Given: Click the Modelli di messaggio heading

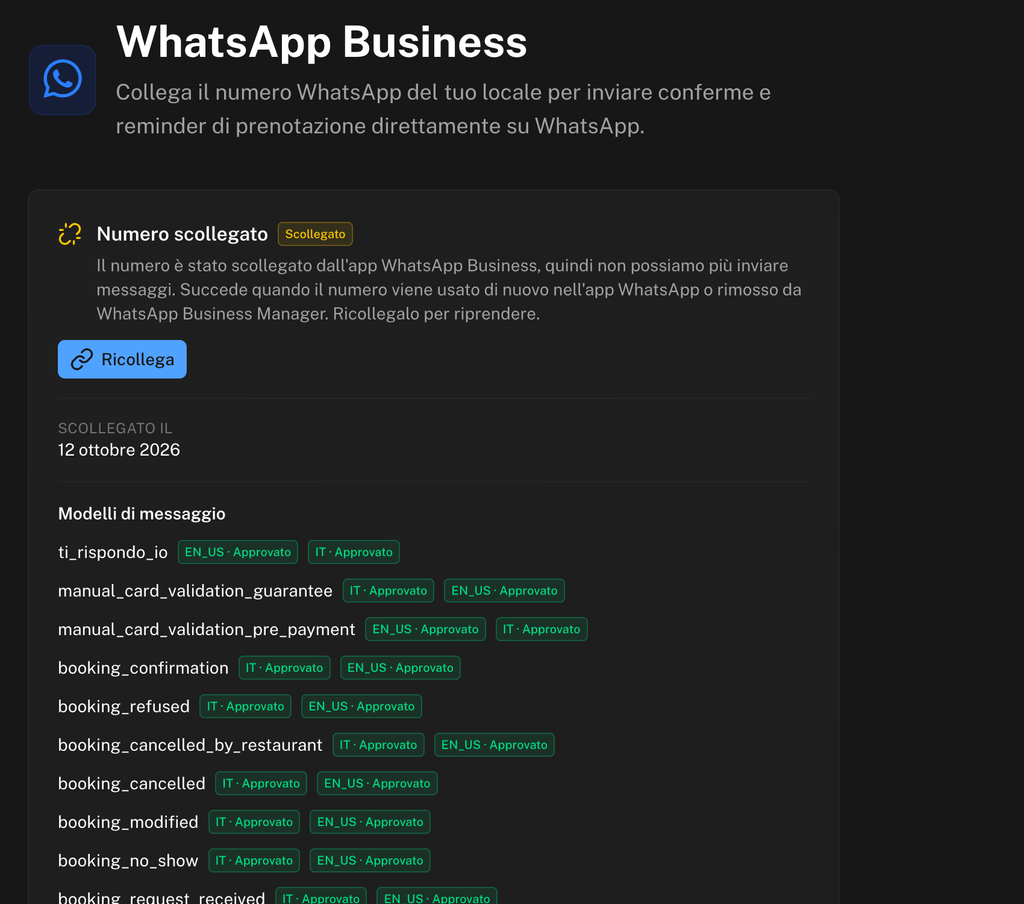Looking at the screenshot, I should coord(142,514).
